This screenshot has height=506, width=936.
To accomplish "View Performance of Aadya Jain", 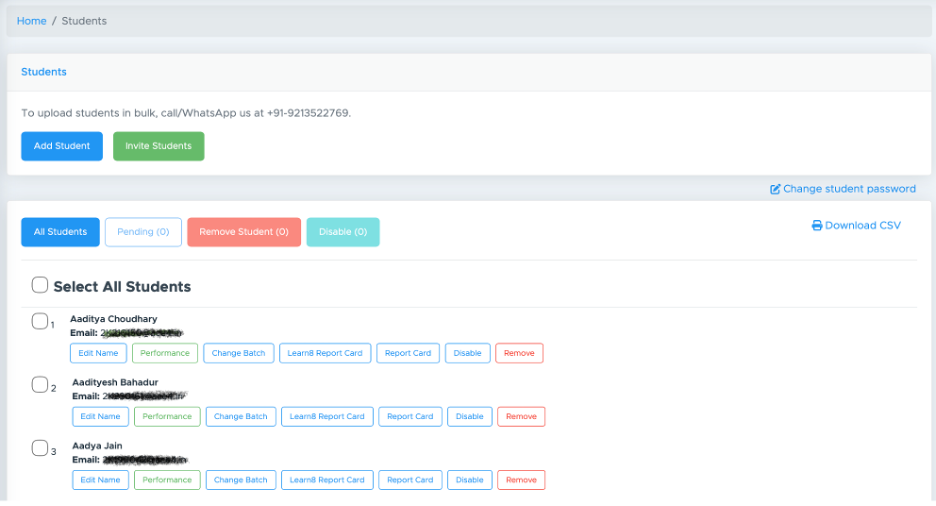I will pos(167,480).
